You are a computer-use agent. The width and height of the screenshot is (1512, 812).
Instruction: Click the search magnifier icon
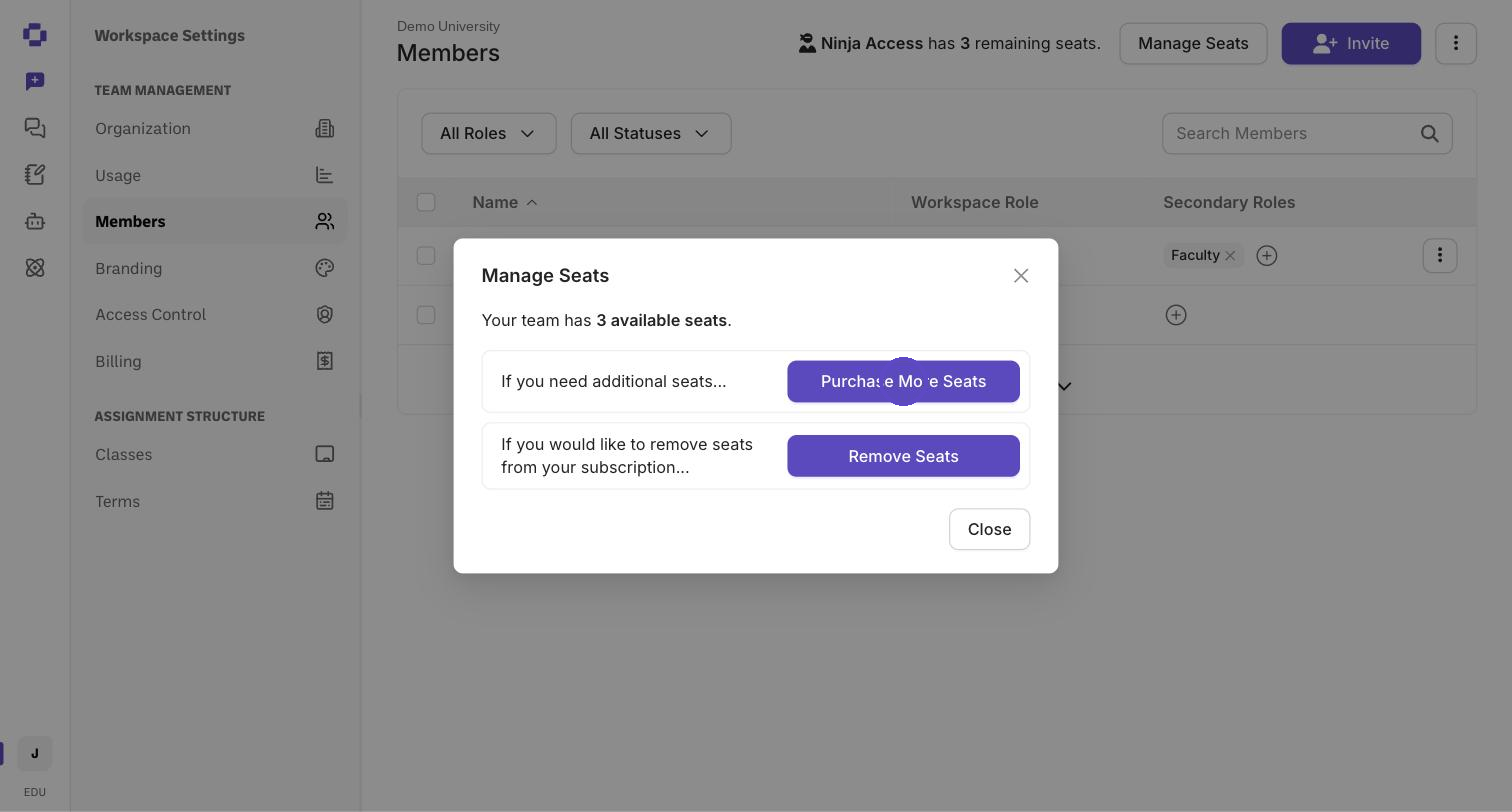[1430, 134]
